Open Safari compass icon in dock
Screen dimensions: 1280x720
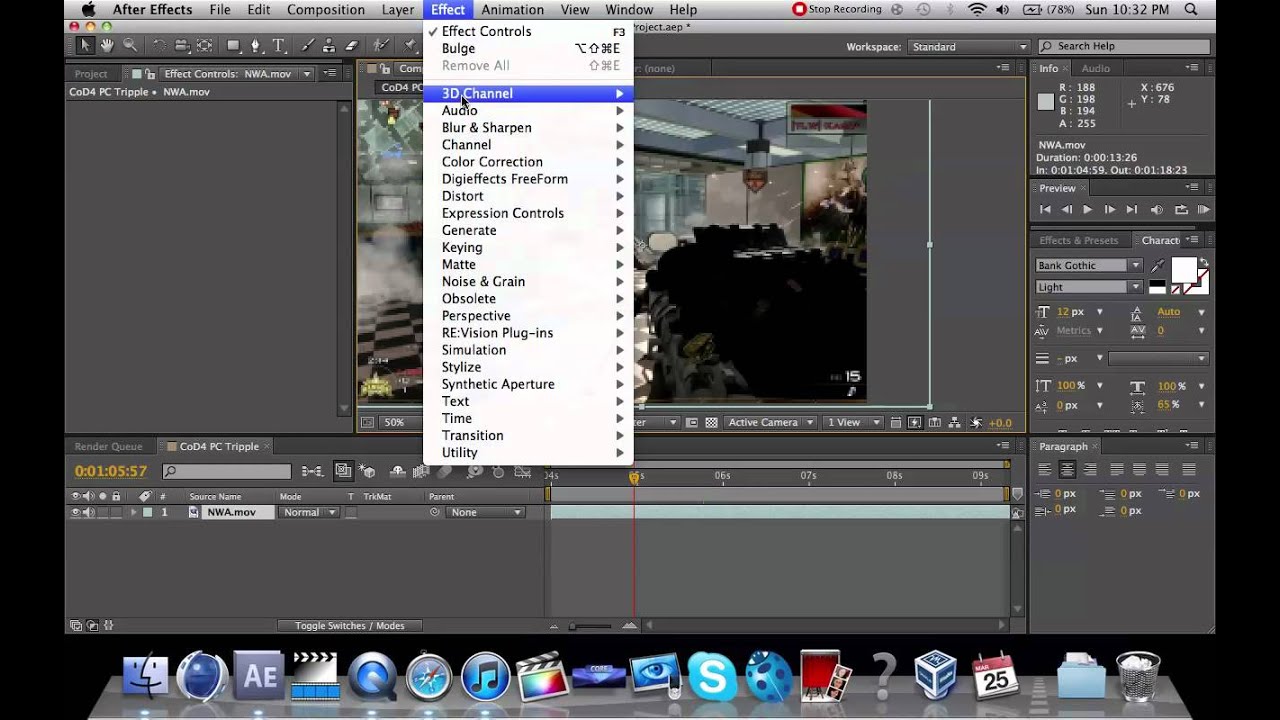coord(429,676)
